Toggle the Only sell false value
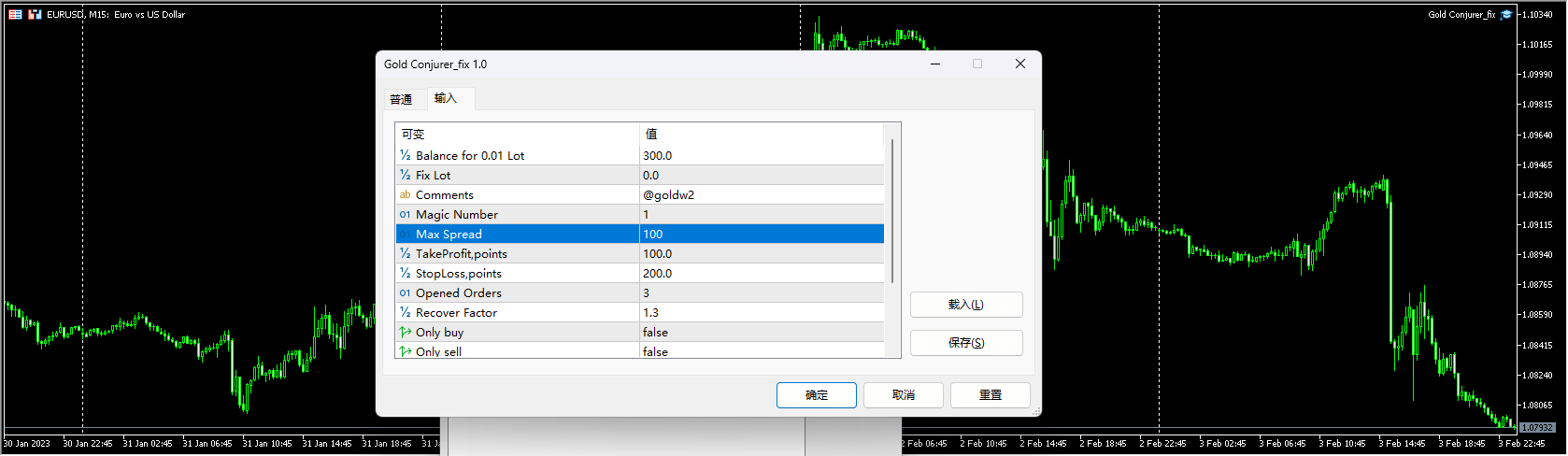Viewport: 1568px width, 456px height. [761, 351]
